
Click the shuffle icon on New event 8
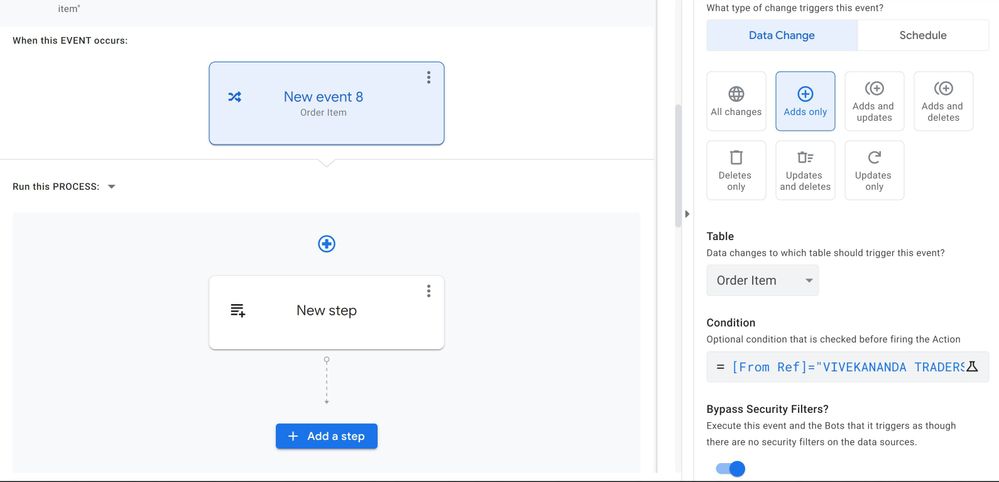coord(234,97)
